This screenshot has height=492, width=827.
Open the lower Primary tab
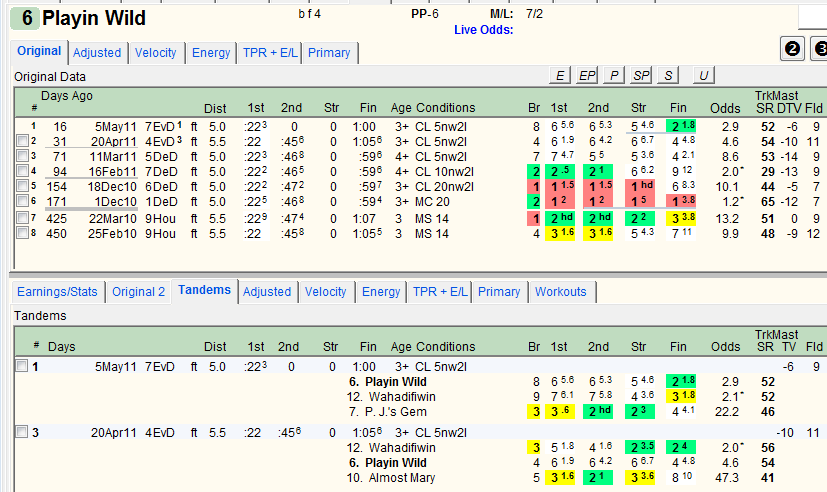pyautogui.click(x=499, y=292)
